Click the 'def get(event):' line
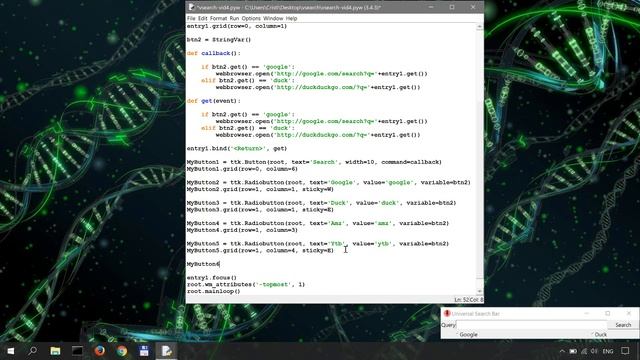 point(213,101)
